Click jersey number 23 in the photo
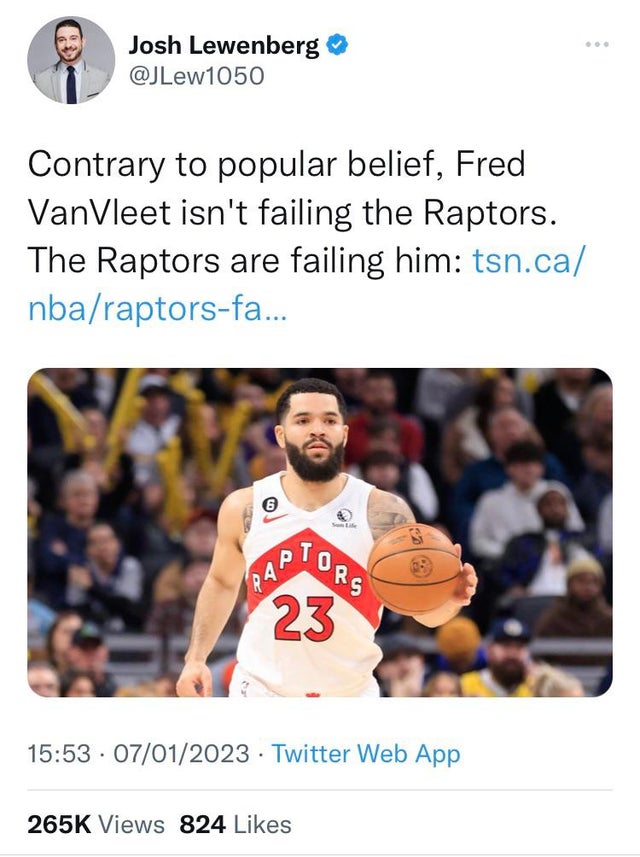The width and height of the screenshot is (640, 857). (303, 618)
